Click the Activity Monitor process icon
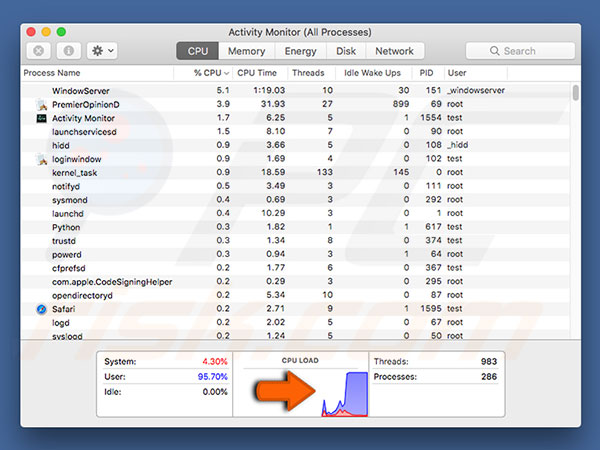600x450 pixels. (40, 118)
